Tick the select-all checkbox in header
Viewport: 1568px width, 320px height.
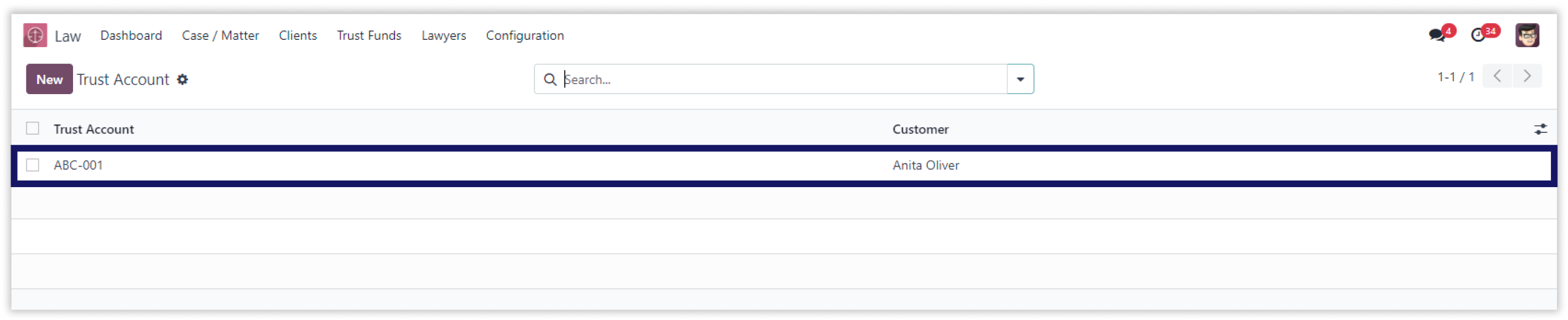click(x=33, y=128)
